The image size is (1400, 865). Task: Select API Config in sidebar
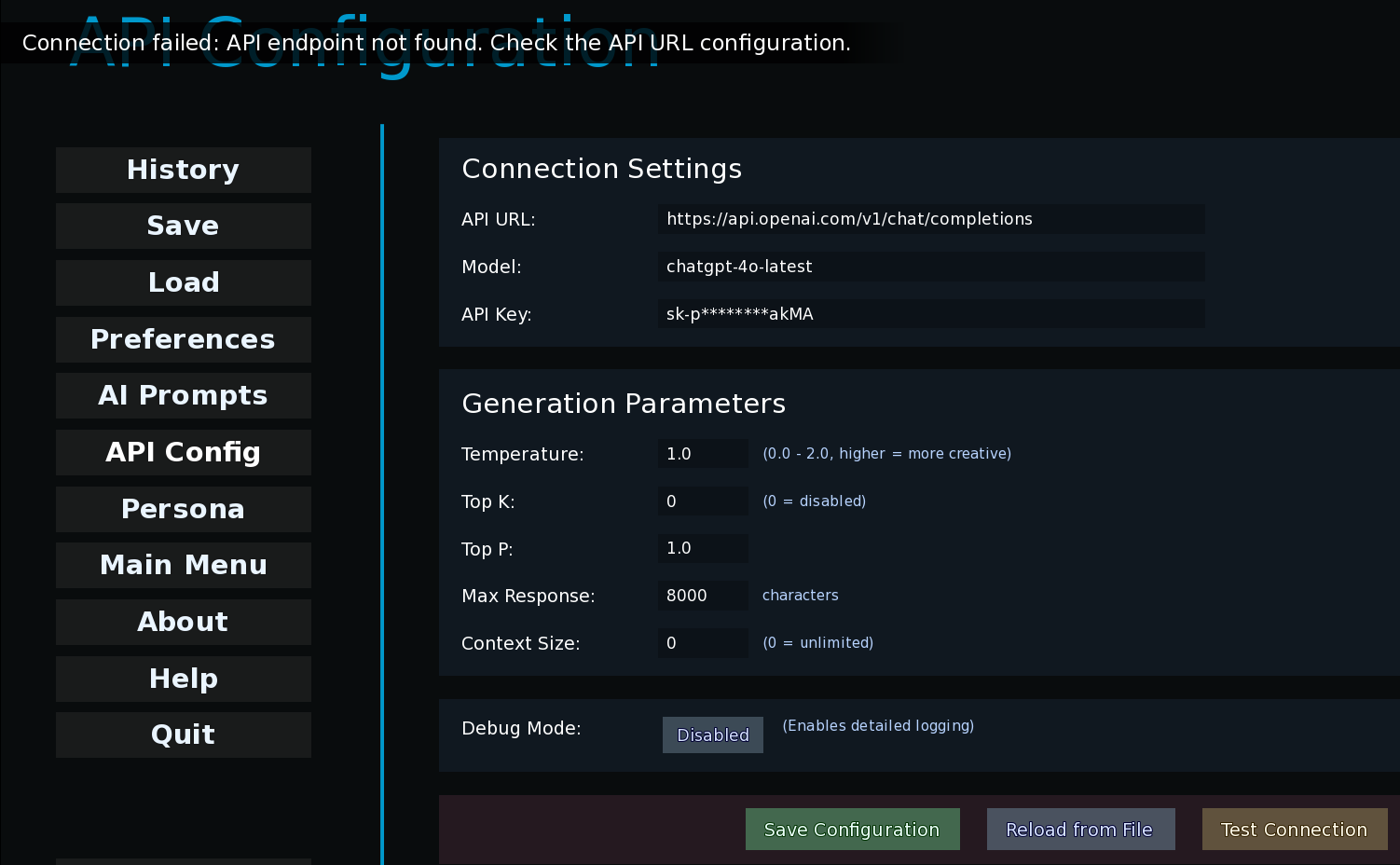(x=183, y=452)
